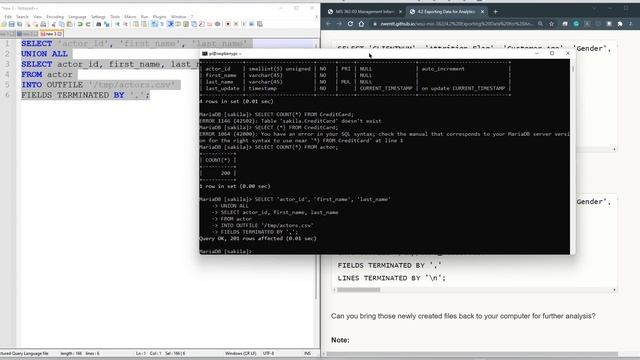The image size is (640, 360).
Task: Click the 'UNION ALL' line in editor
Action: pos(44,54)
